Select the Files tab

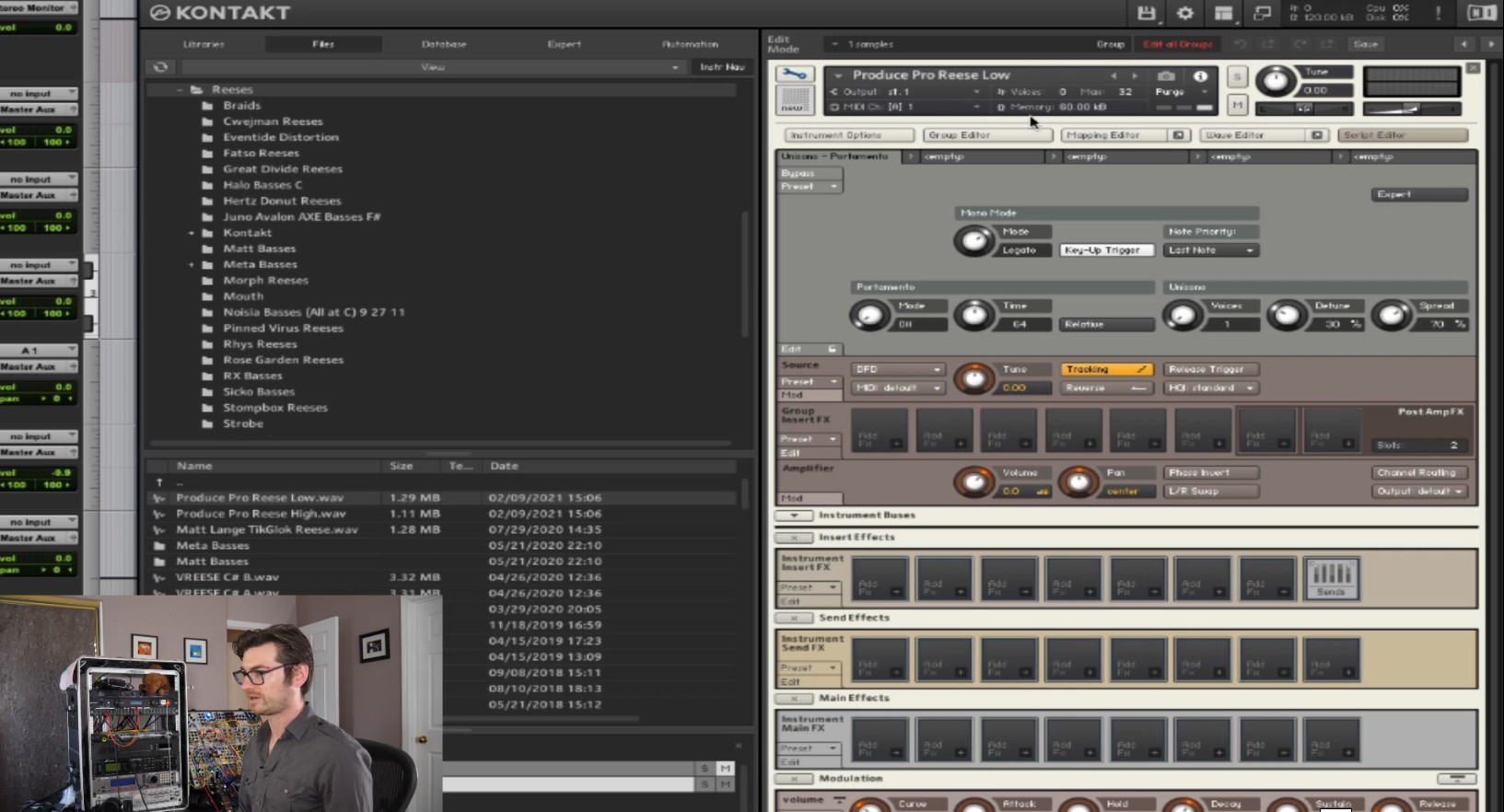(x=323, y=44)
